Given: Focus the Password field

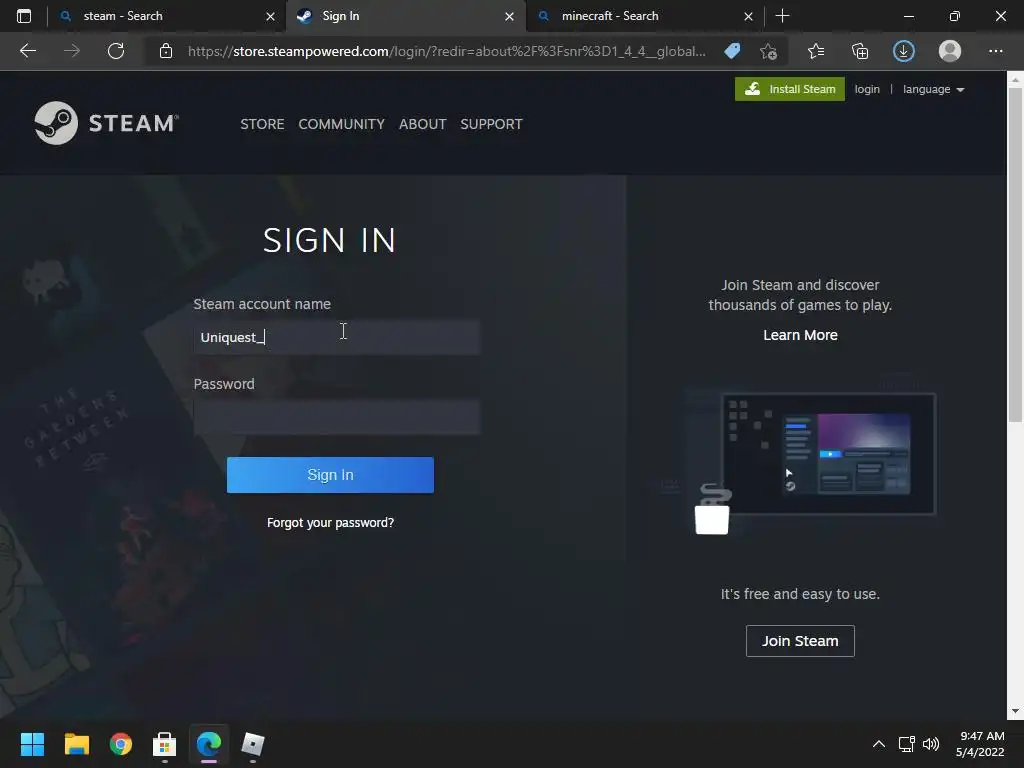Looking at the screenshot, I should pos(336,417).
